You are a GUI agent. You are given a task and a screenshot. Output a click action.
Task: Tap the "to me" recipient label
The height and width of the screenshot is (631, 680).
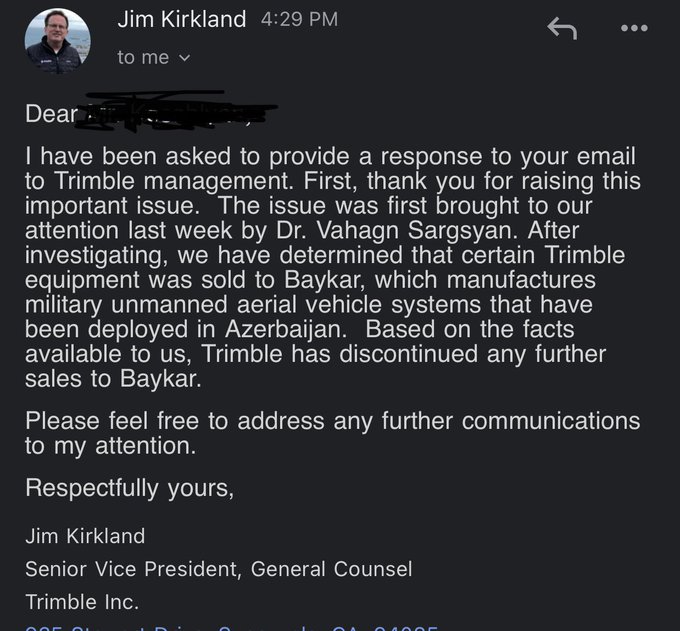(143, 58)
